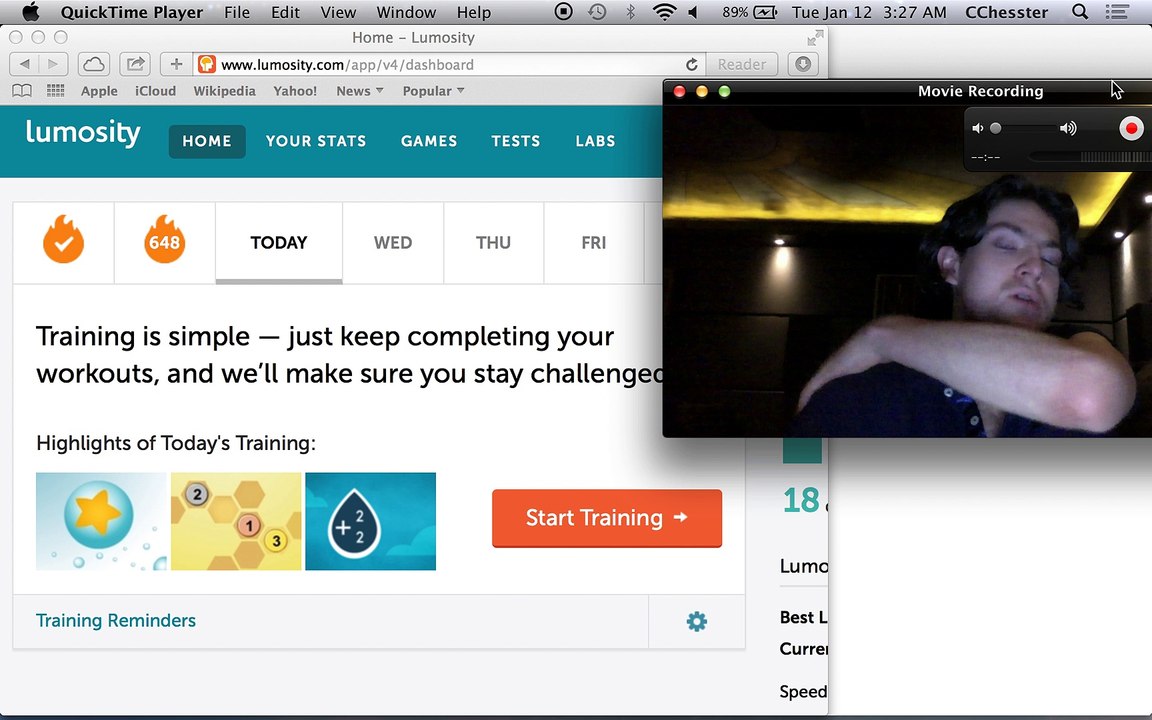The image size is (1152, 720).
Task: Show Top Sites grid icon
Action: point(55,90)
